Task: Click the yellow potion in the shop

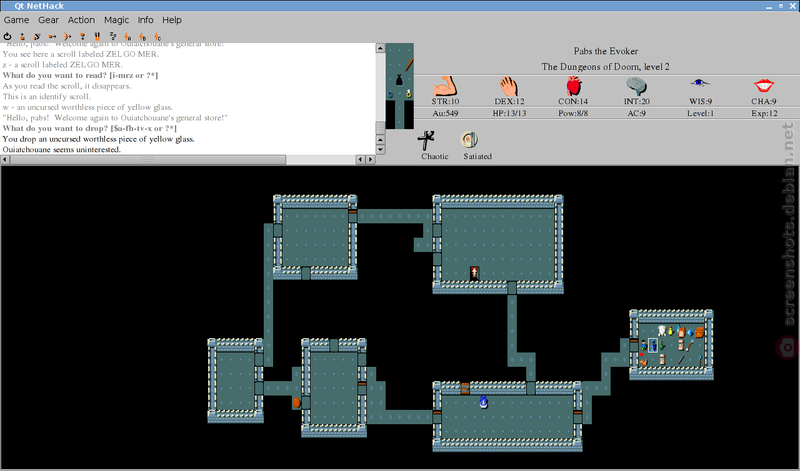Action: [671, 332]
